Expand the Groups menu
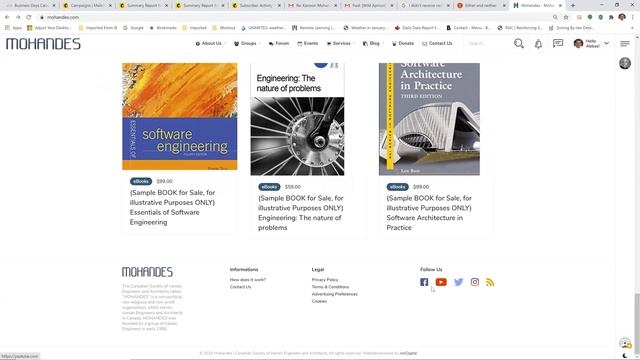 [x=247, y=43]
